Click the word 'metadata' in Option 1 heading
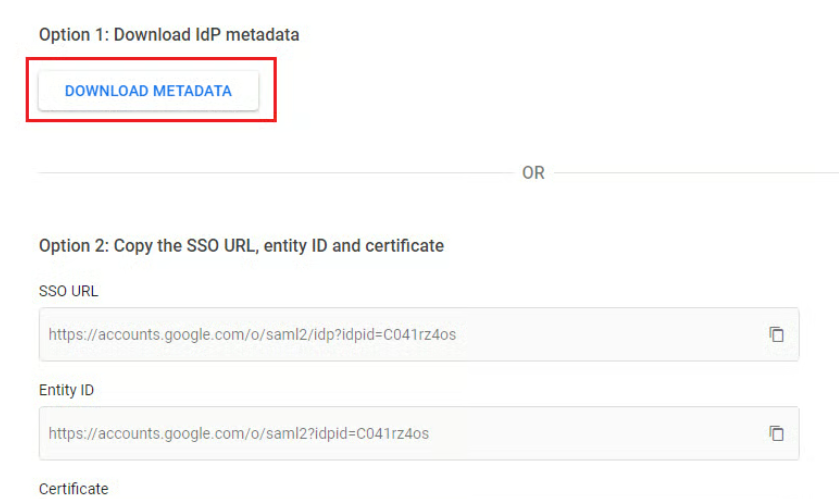The width and height of the screenshot is (839, 499). 267,35
